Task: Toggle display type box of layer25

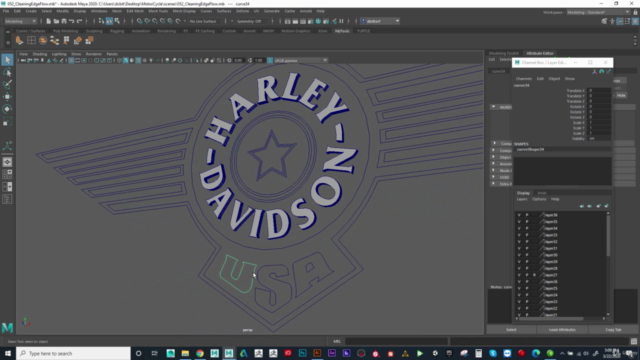Action: (534, 288)
